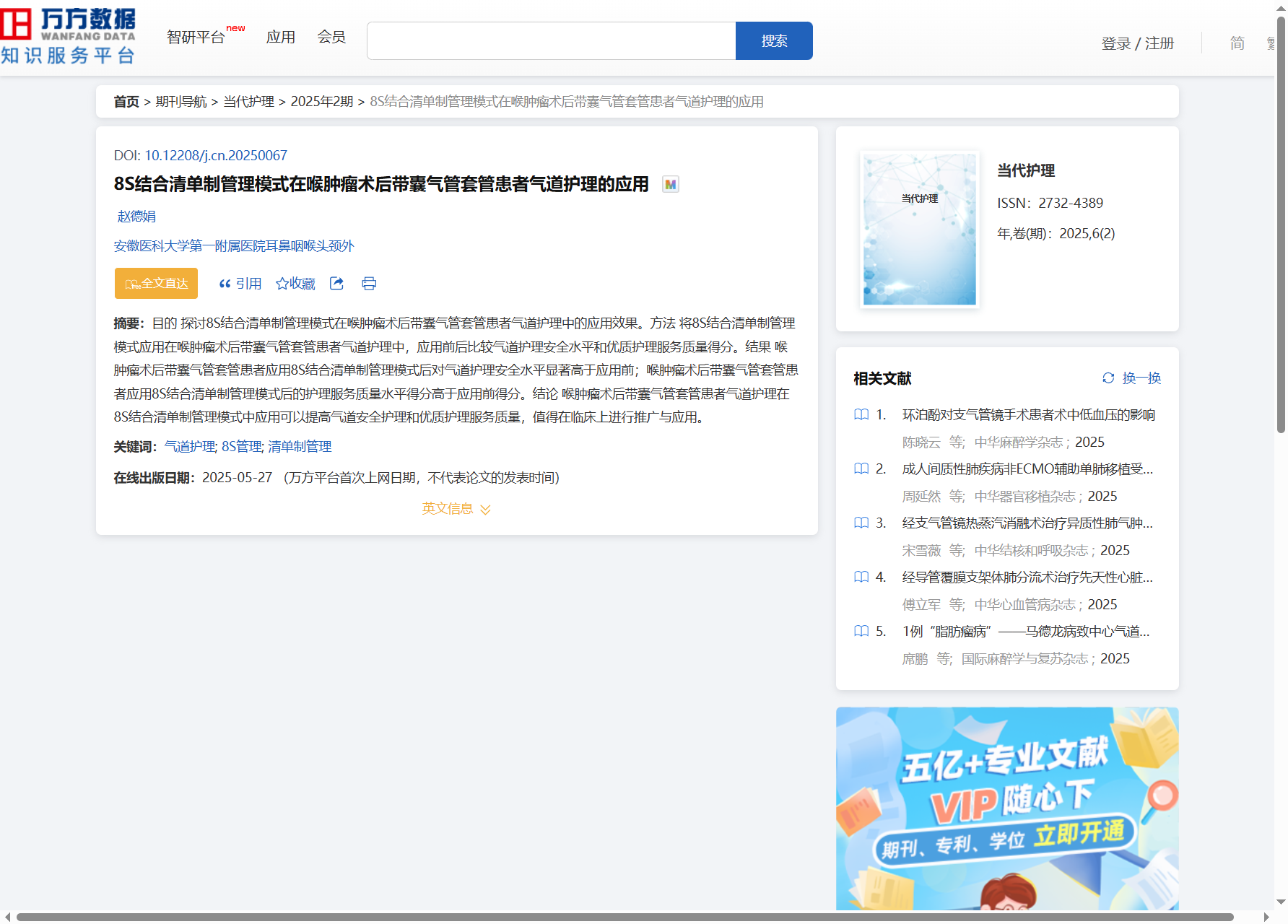This screenshot has width=1288, height=924.
Task: Click author name 赵德娟
Action: click(x=136, y=217)
